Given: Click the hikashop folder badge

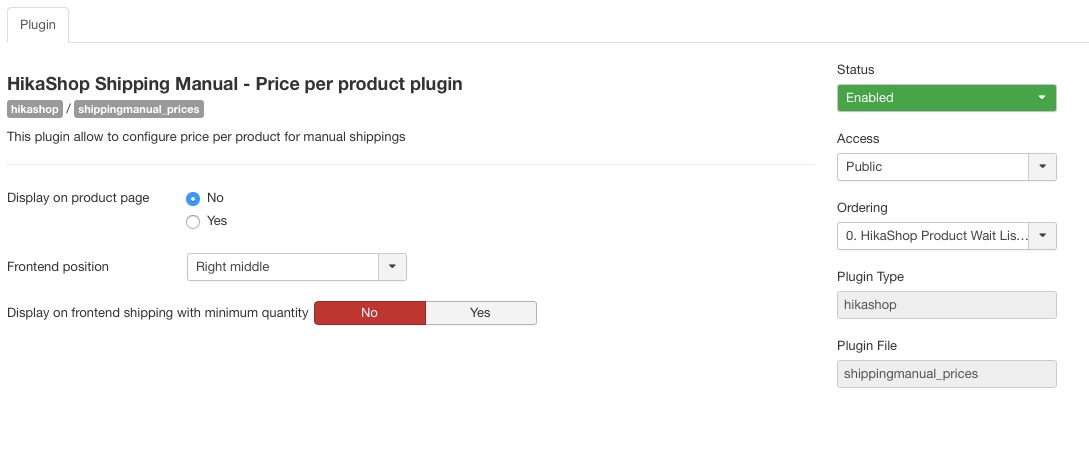Looking at the screenshot, I should [35, 109].
